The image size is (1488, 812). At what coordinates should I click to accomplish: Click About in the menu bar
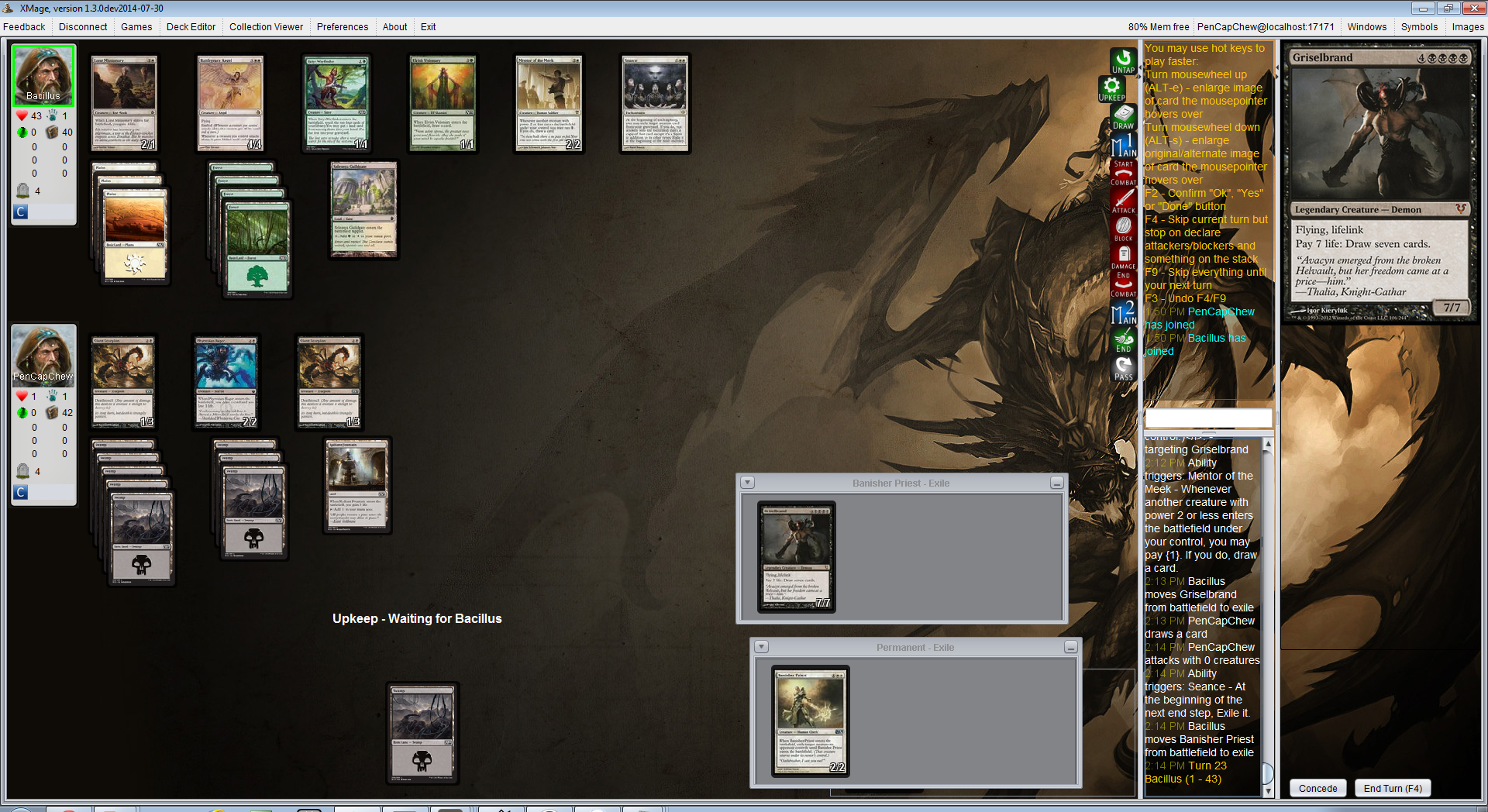pyautogui.click(x=394, y=26)
